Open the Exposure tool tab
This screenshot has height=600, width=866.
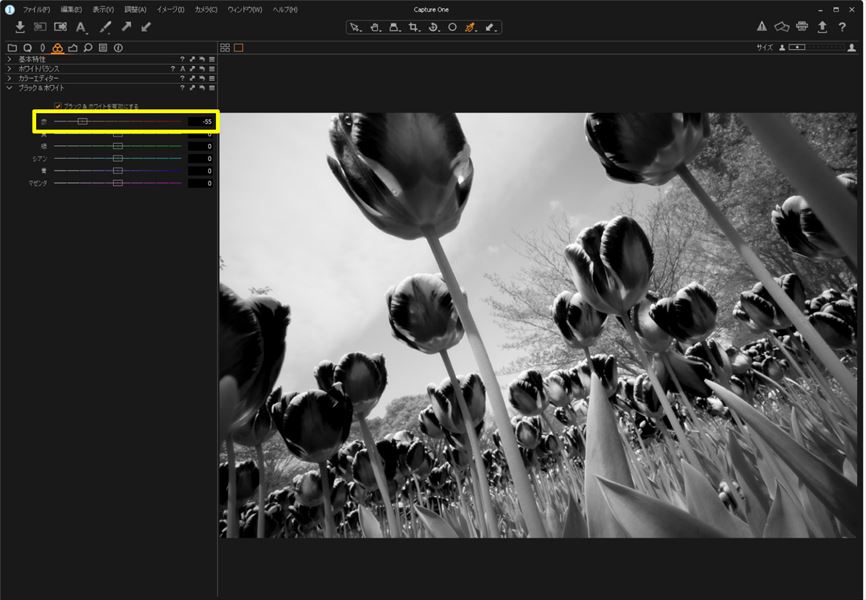pos(73,48)
